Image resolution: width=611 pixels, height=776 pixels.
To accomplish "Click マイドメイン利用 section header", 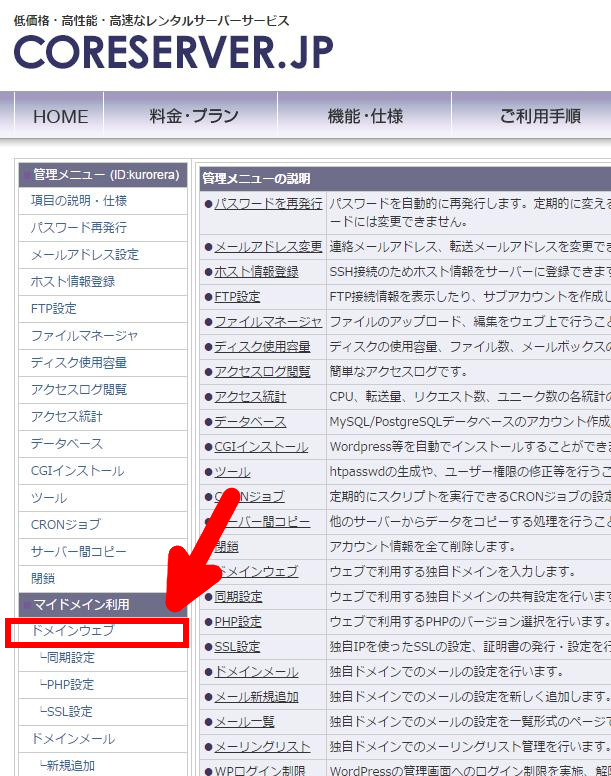I will (103, 605).
